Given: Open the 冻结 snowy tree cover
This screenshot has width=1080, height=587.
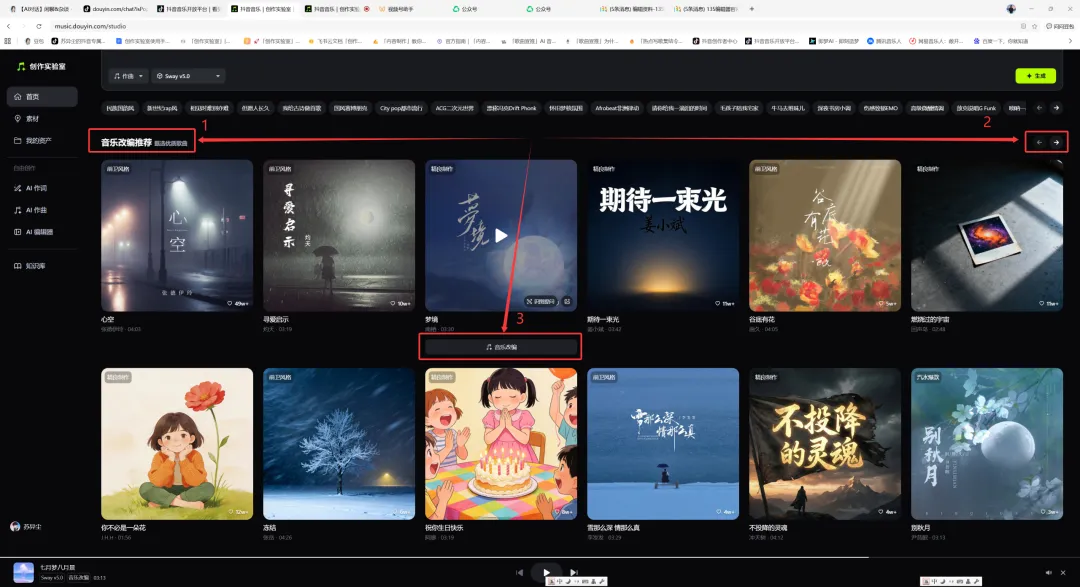Looking at the screenshot, I should coord(339,444).
